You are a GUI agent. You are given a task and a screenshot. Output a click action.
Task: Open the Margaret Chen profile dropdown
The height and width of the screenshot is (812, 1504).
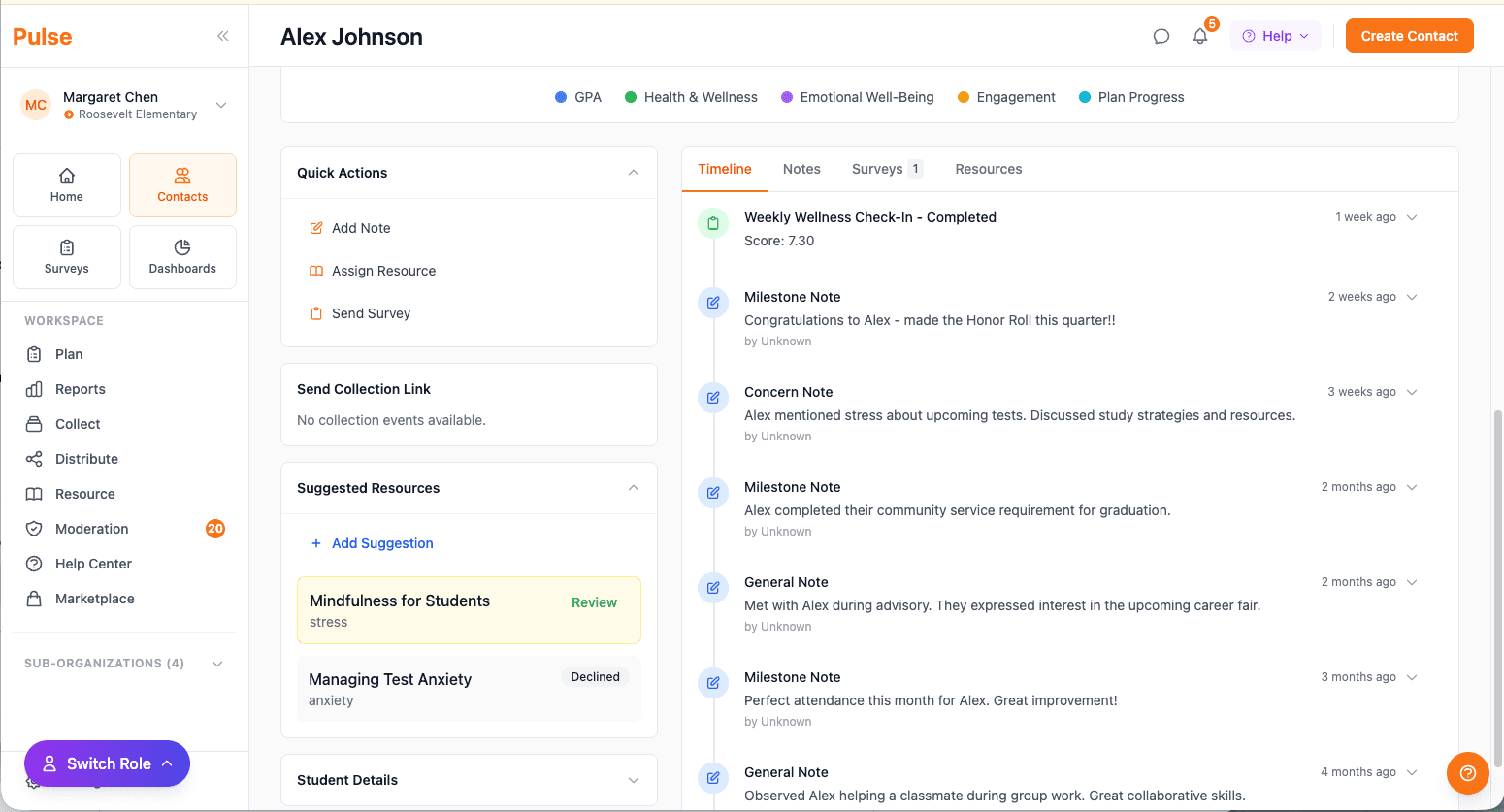click(x=220, y=105)
